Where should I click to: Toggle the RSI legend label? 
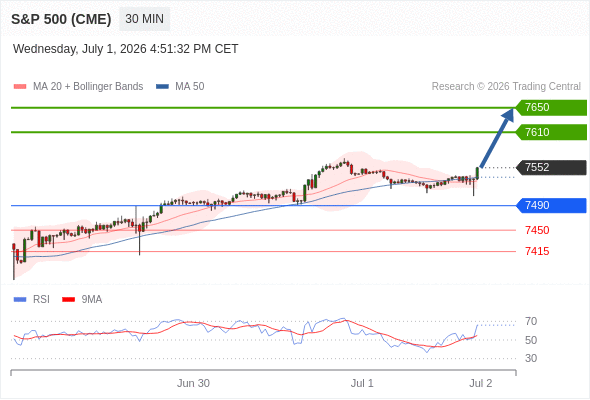(41, 299)
